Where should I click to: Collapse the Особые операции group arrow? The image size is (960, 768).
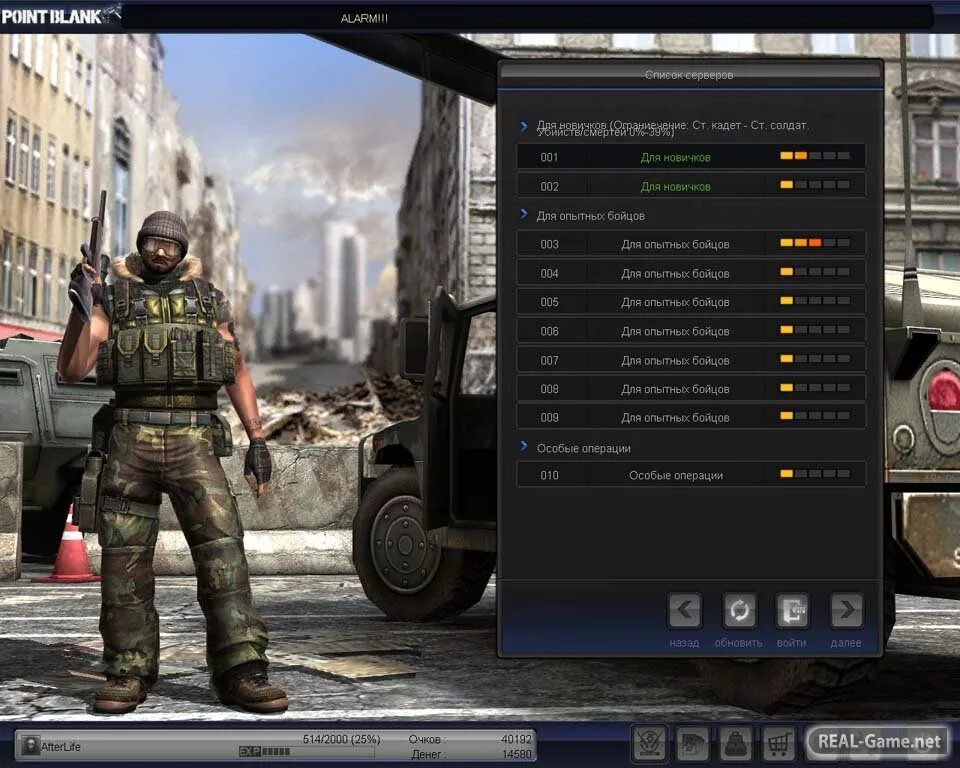tap(524, 446)
